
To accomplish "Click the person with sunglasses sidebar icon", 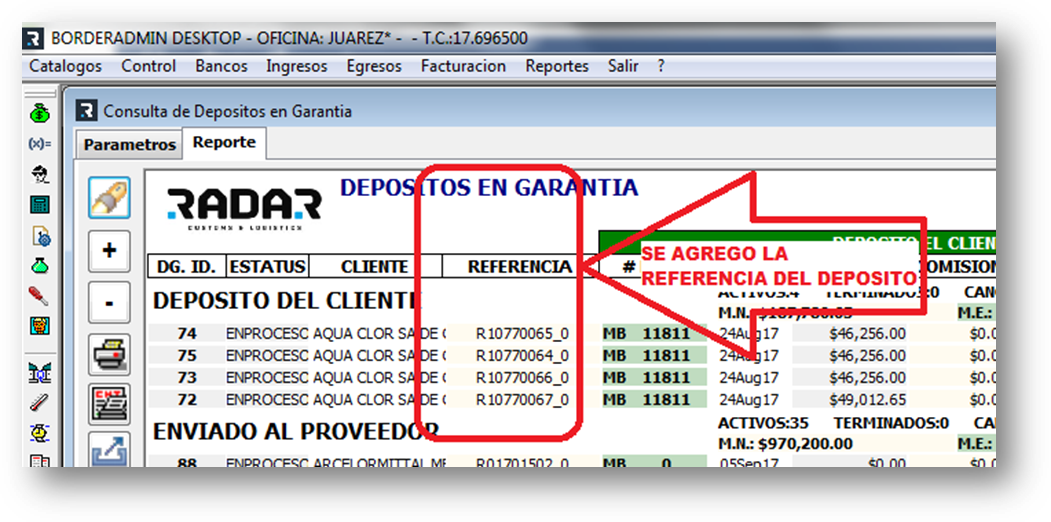I will pyautogui.click(x=40, y=174).
